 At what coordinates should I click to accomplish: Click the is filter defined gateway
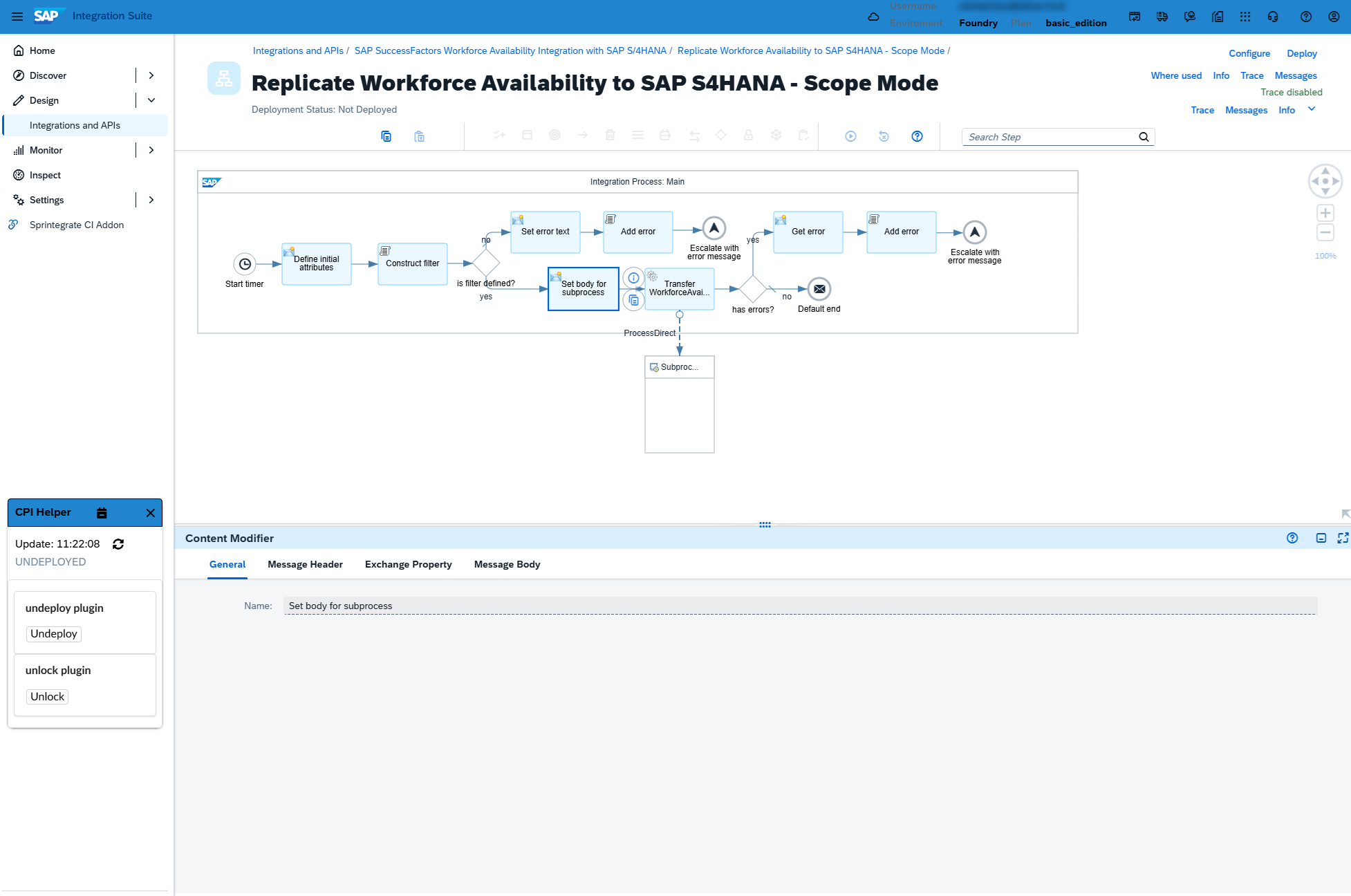pyautogui.click(x=486, y=263)
